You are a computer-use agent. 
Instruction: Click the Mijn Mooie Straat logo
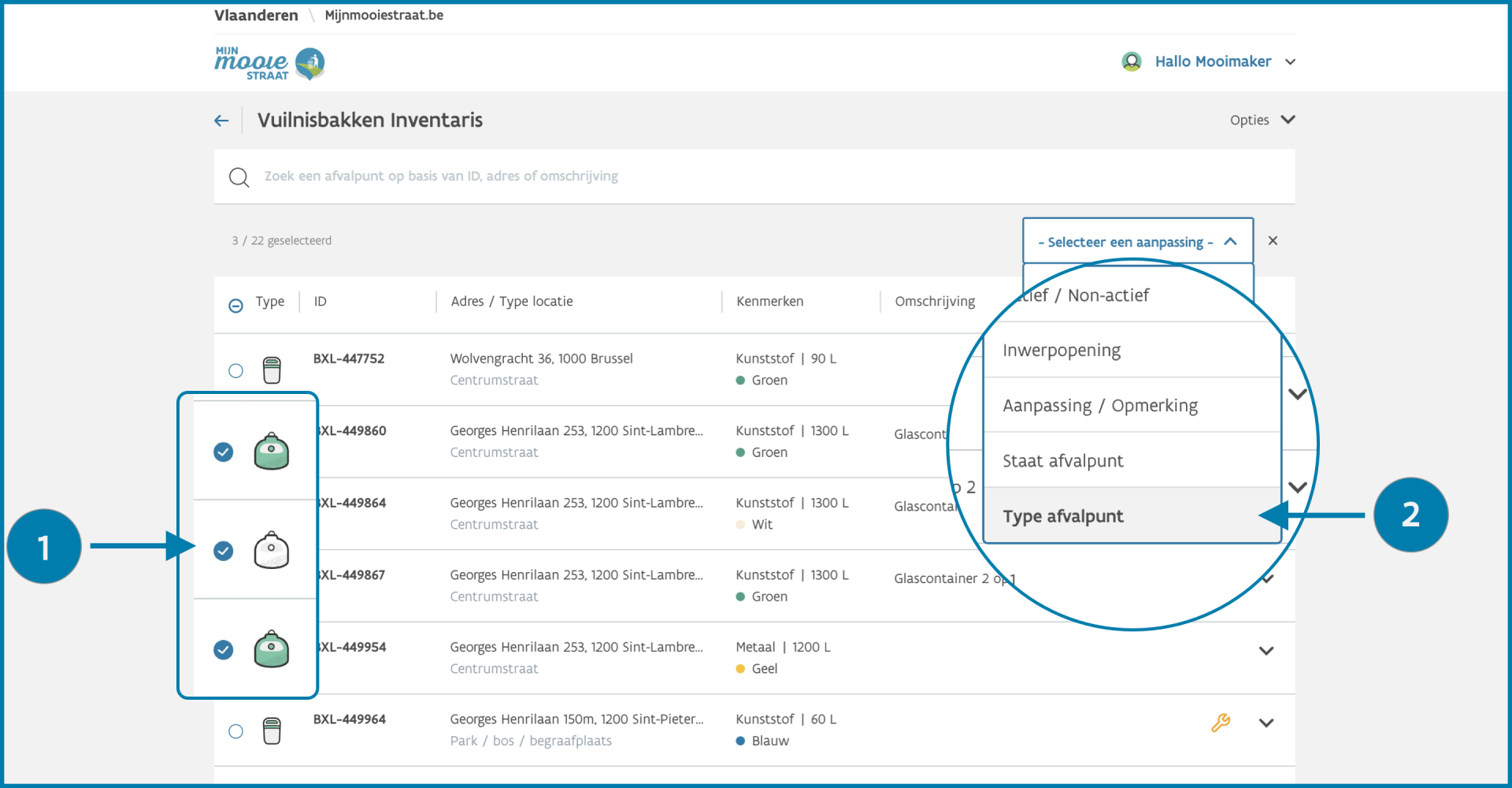(x=269, y=63)
